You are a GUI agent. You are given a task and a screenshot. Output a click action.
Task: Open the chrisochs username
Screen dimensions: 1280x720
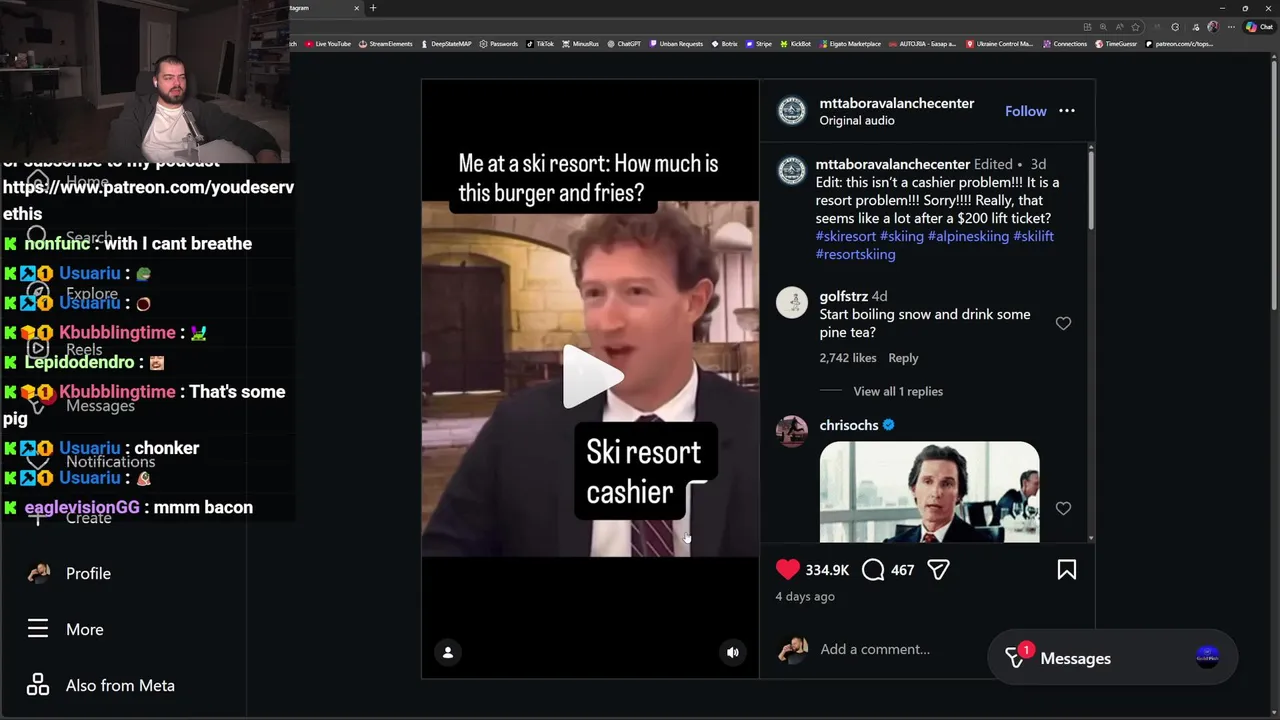tap(849, 425)
